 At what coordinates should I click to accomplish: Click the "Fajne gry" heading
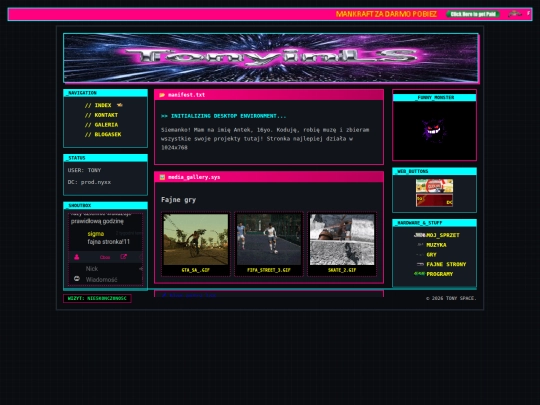tap(178, 200)
